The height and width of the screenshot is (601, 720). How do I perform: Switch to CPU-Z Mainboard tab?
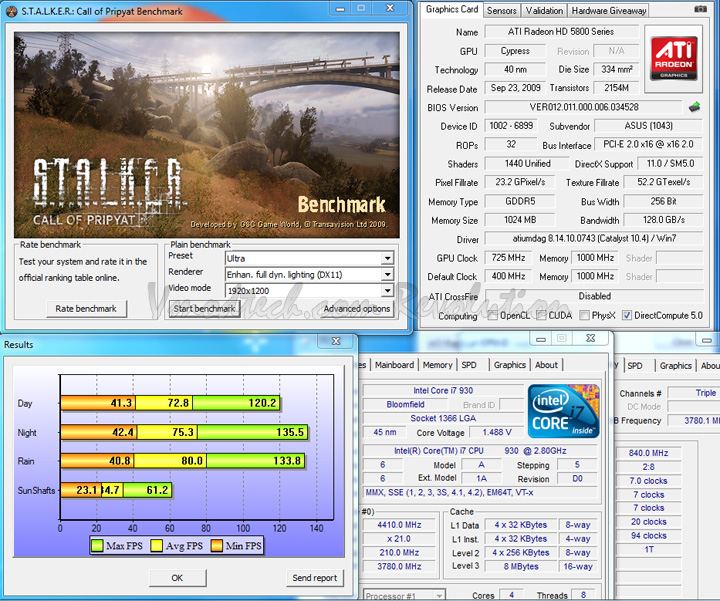[394, 365]
